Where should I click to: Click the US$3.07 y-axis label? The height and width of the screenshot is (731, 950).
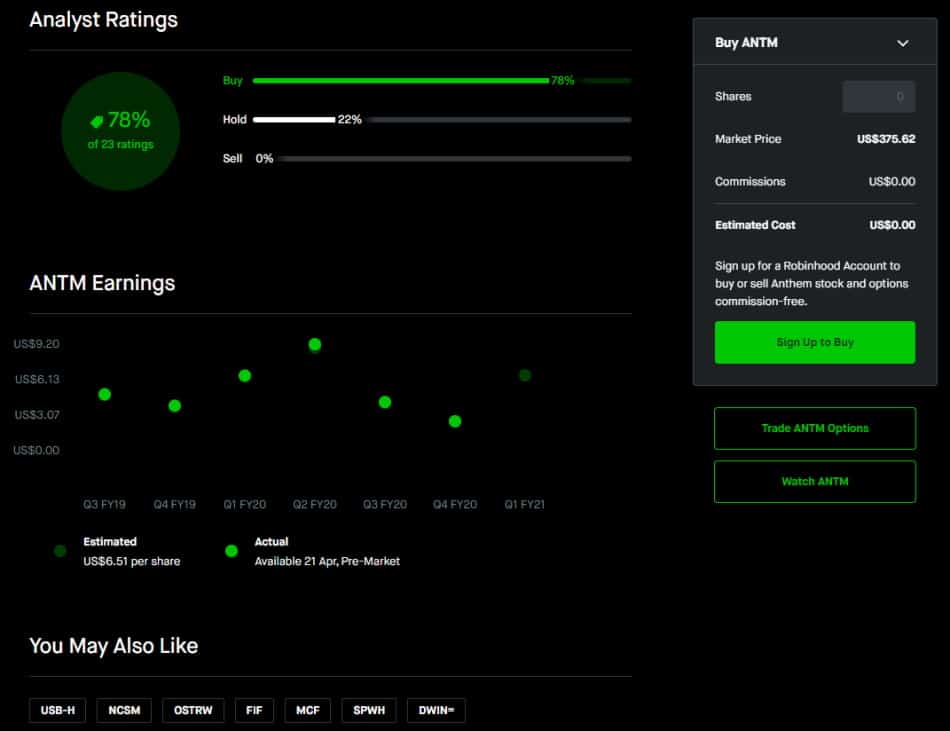coord(37,415)
